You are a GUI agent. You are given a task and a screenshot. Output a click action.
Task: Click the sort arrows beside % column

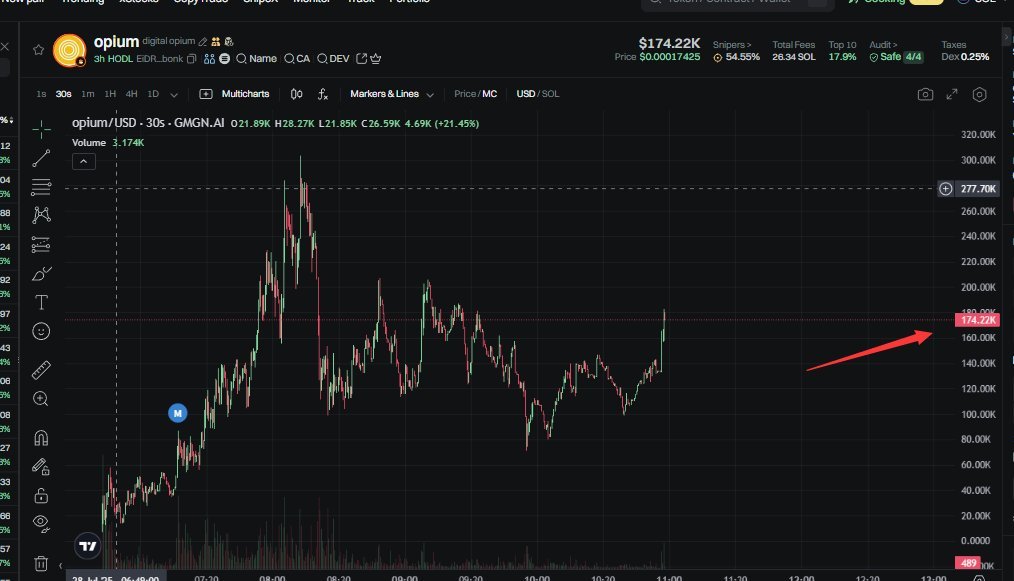coord(10,120)
